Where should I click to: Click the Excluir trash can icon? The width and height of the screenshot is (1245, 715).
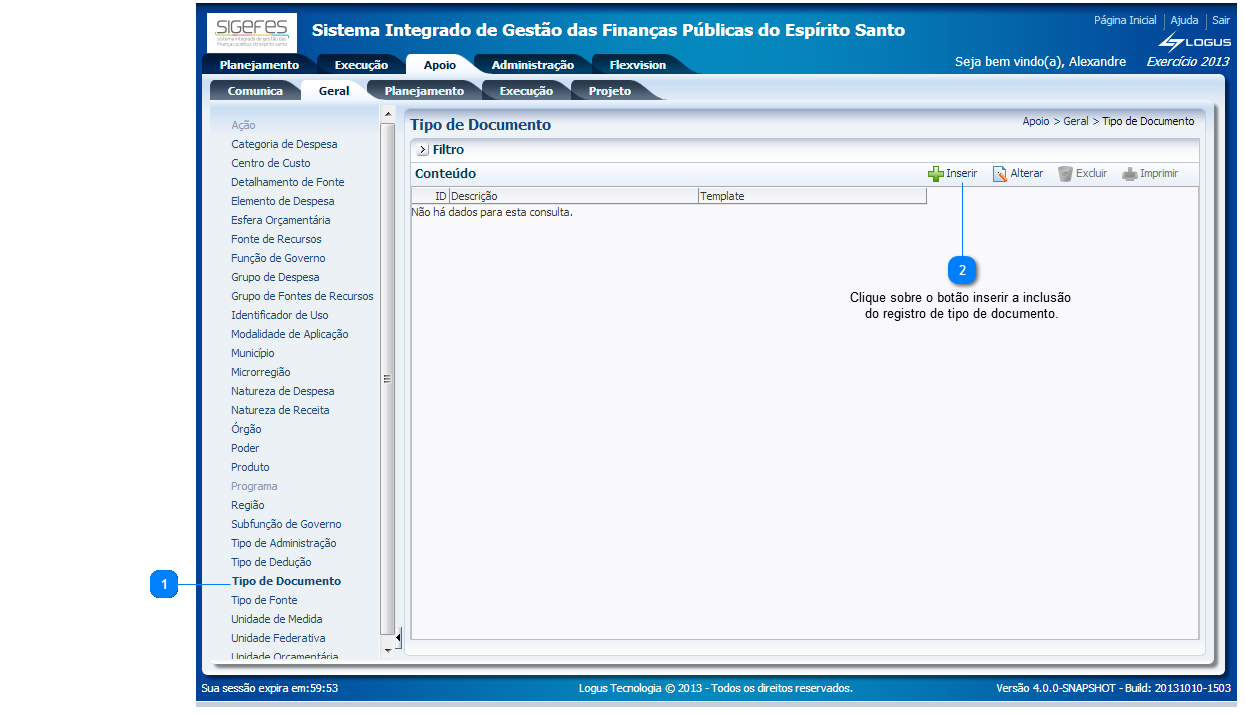pyautogui.click(x=1065, y=174)
